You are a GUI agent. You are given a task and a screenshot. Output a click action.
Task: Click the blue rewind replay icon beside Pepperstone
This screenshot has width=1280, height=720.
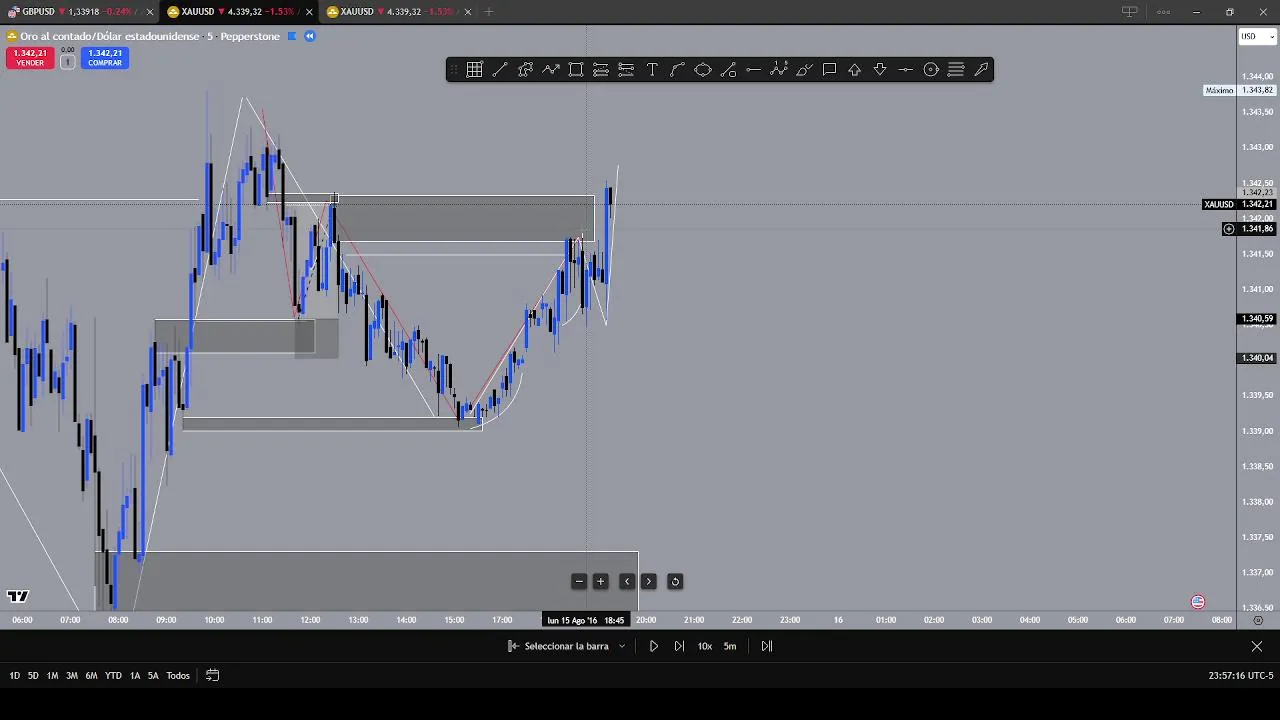coord(310,36)
